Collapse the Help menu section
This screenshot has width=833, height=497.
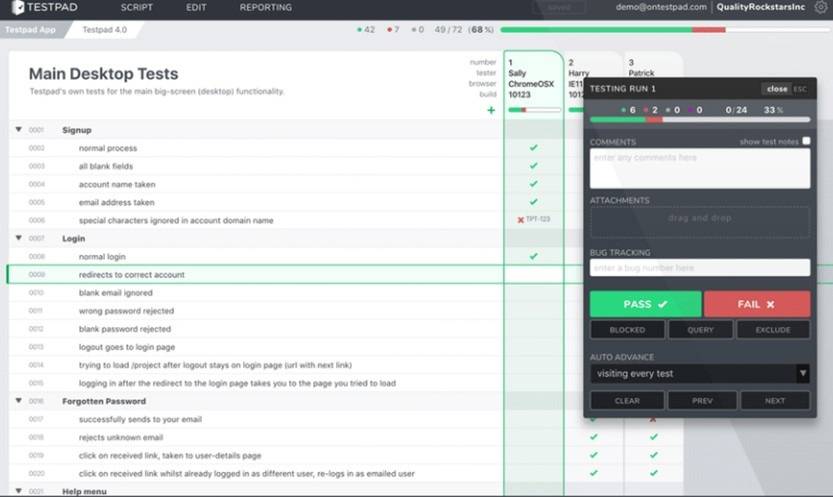19,491
